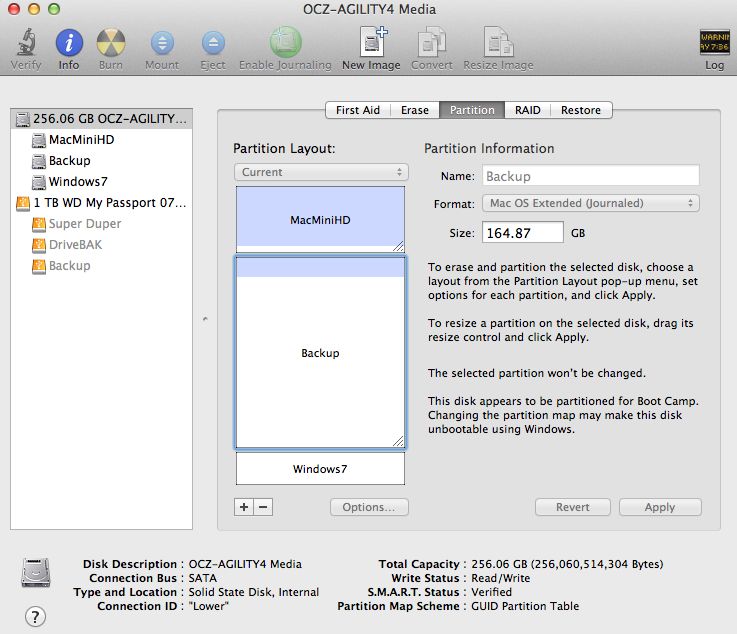
Task: Click the Burn disc icon
Action: (111, 44)
